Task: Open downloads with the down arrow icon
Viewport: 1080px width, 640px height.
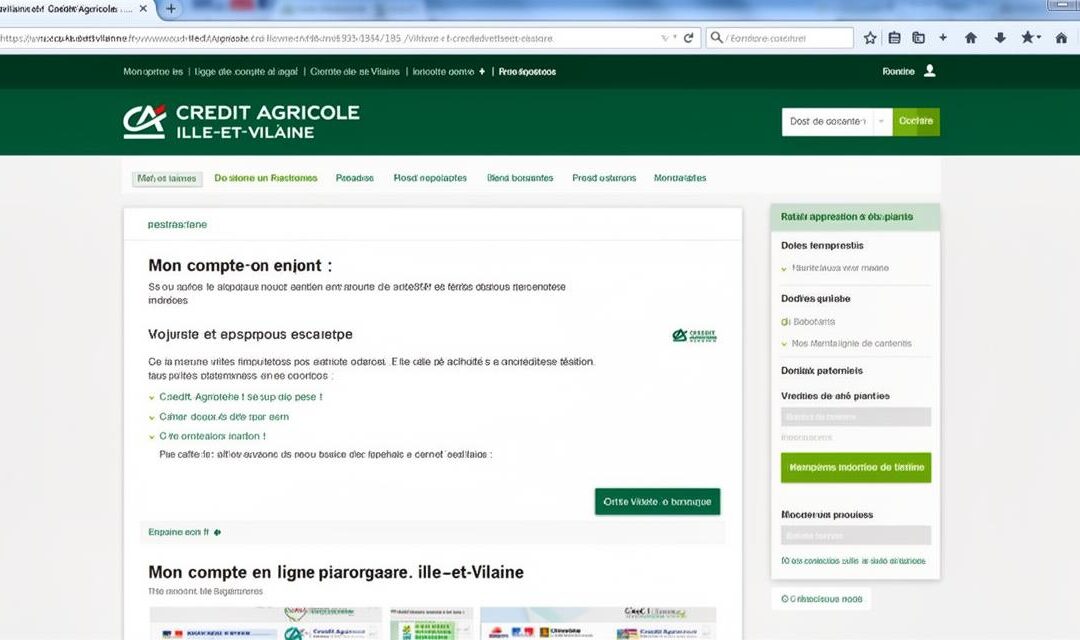Action: (x=1000, y=38)
